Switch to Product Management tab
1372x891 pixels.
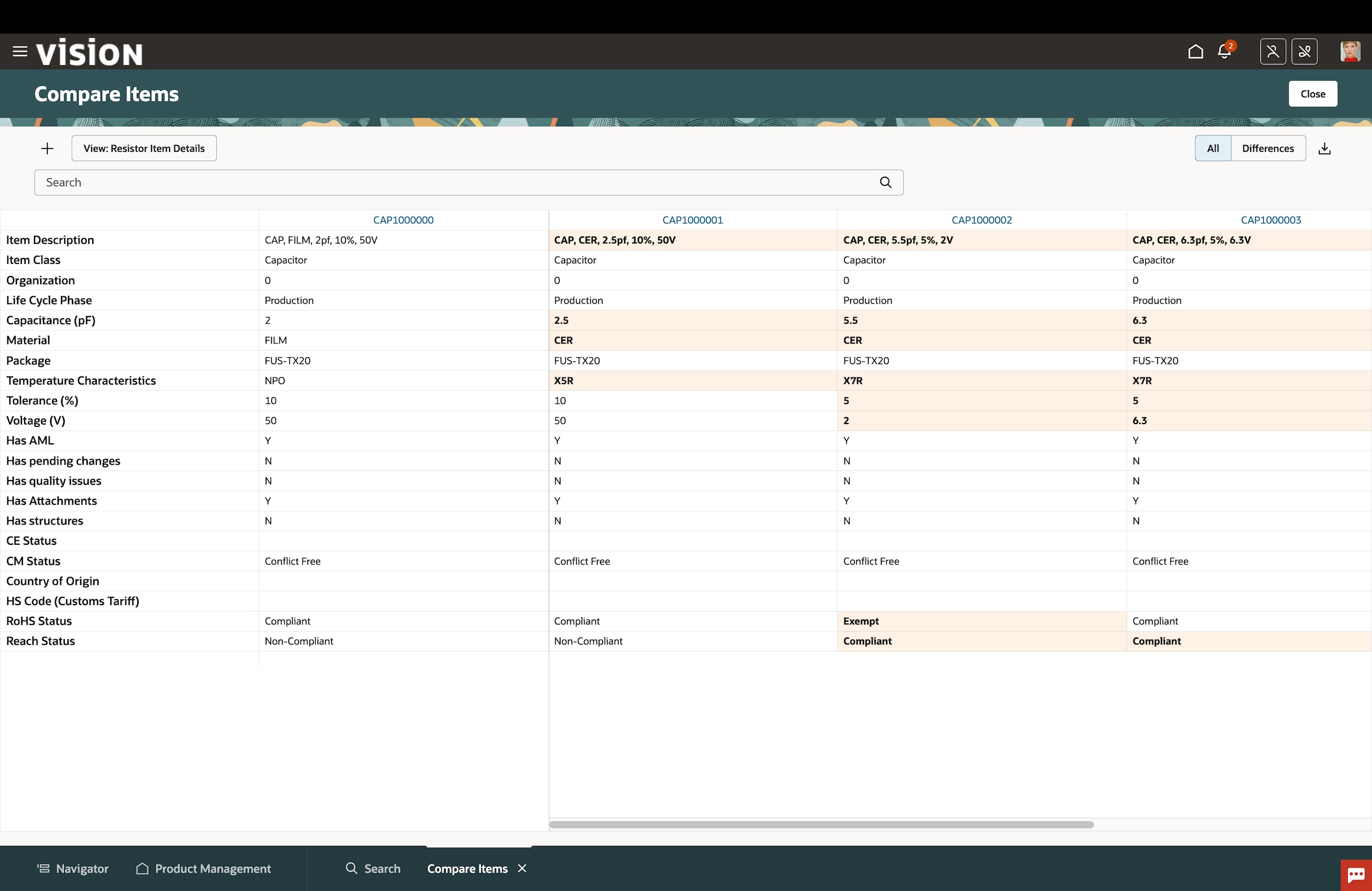204,869
